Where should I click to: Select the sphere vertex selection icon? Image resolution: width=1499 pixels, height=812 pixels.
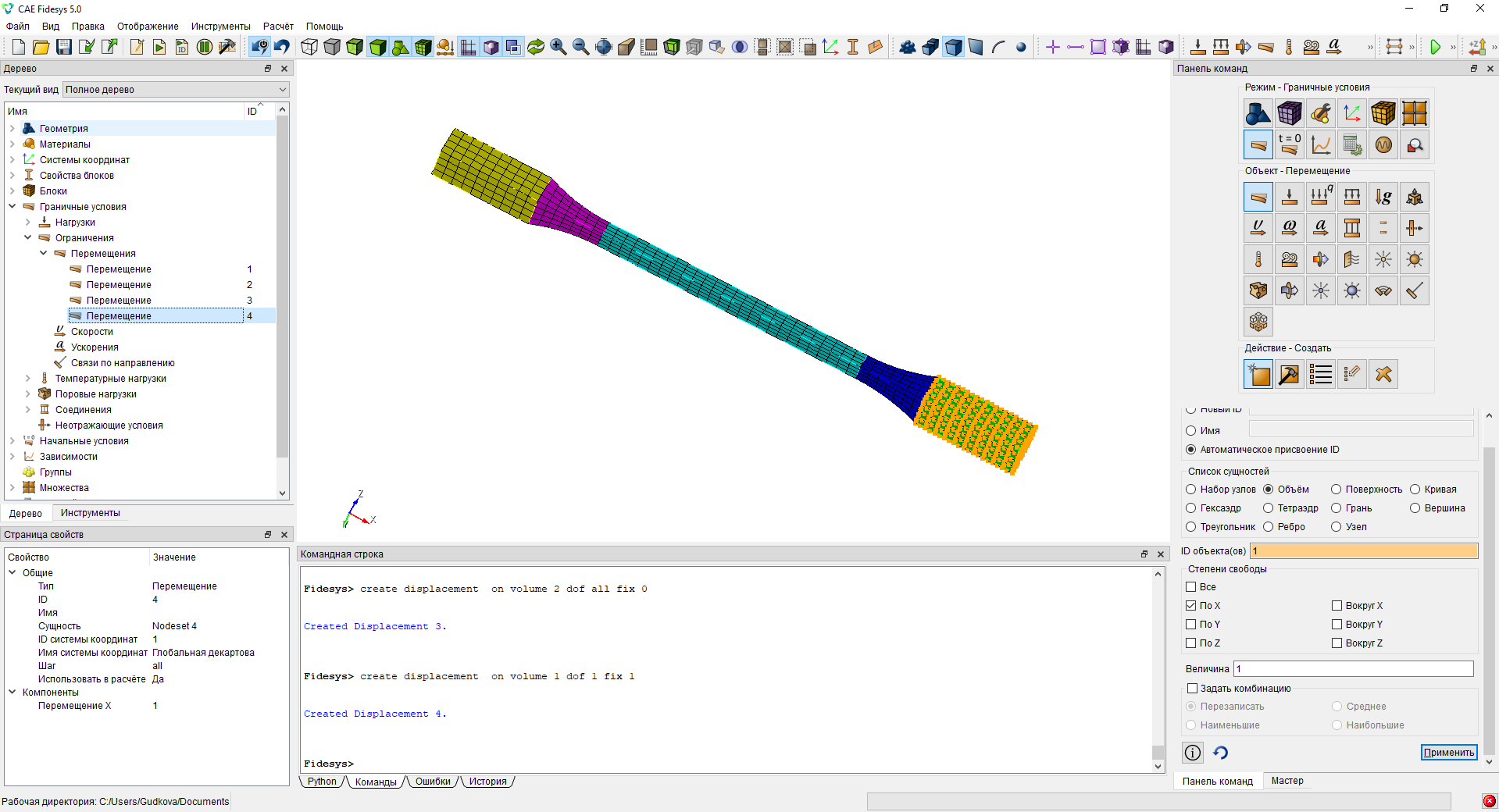(1021, 47)
